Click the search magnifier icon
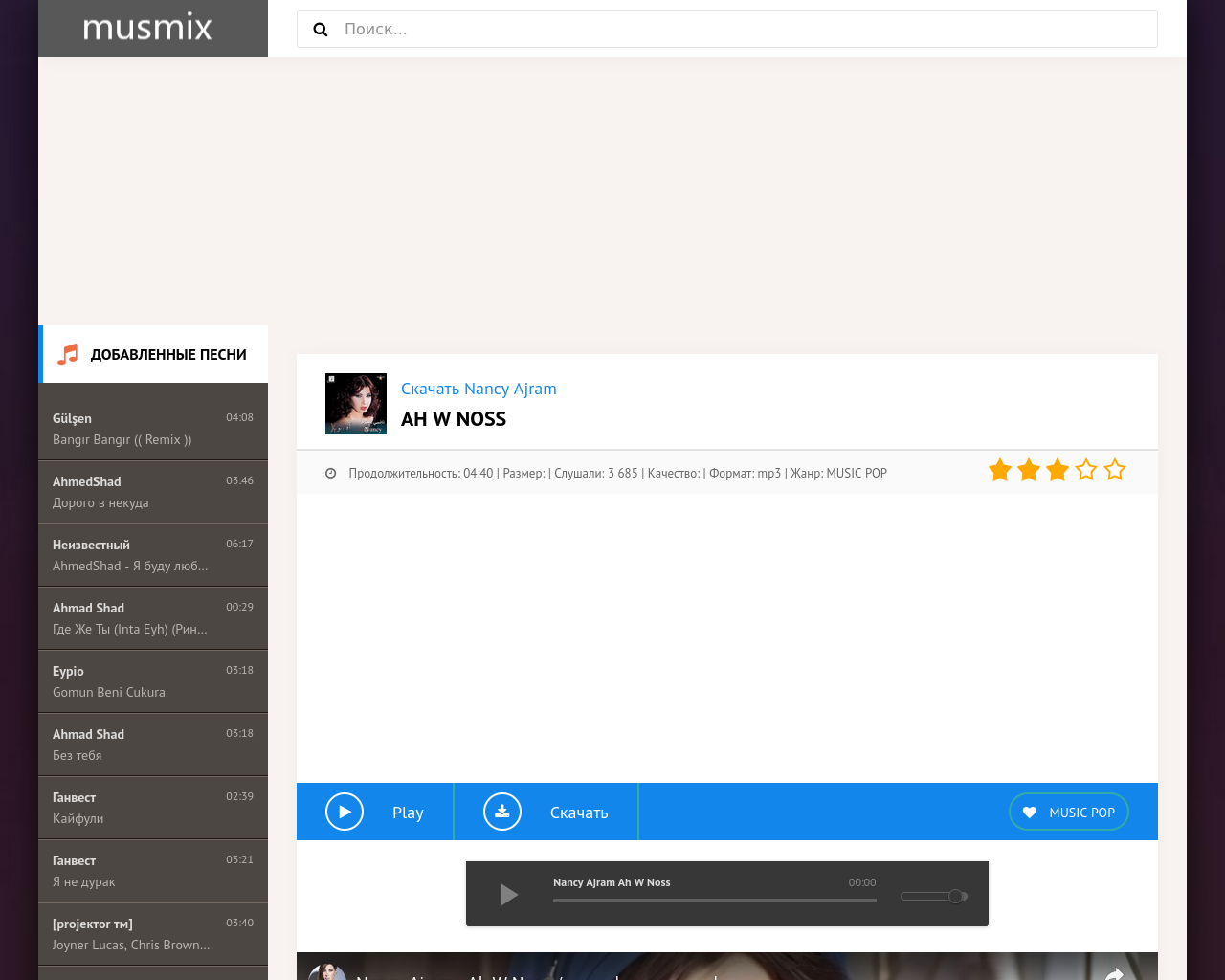 tap(321, 30)
